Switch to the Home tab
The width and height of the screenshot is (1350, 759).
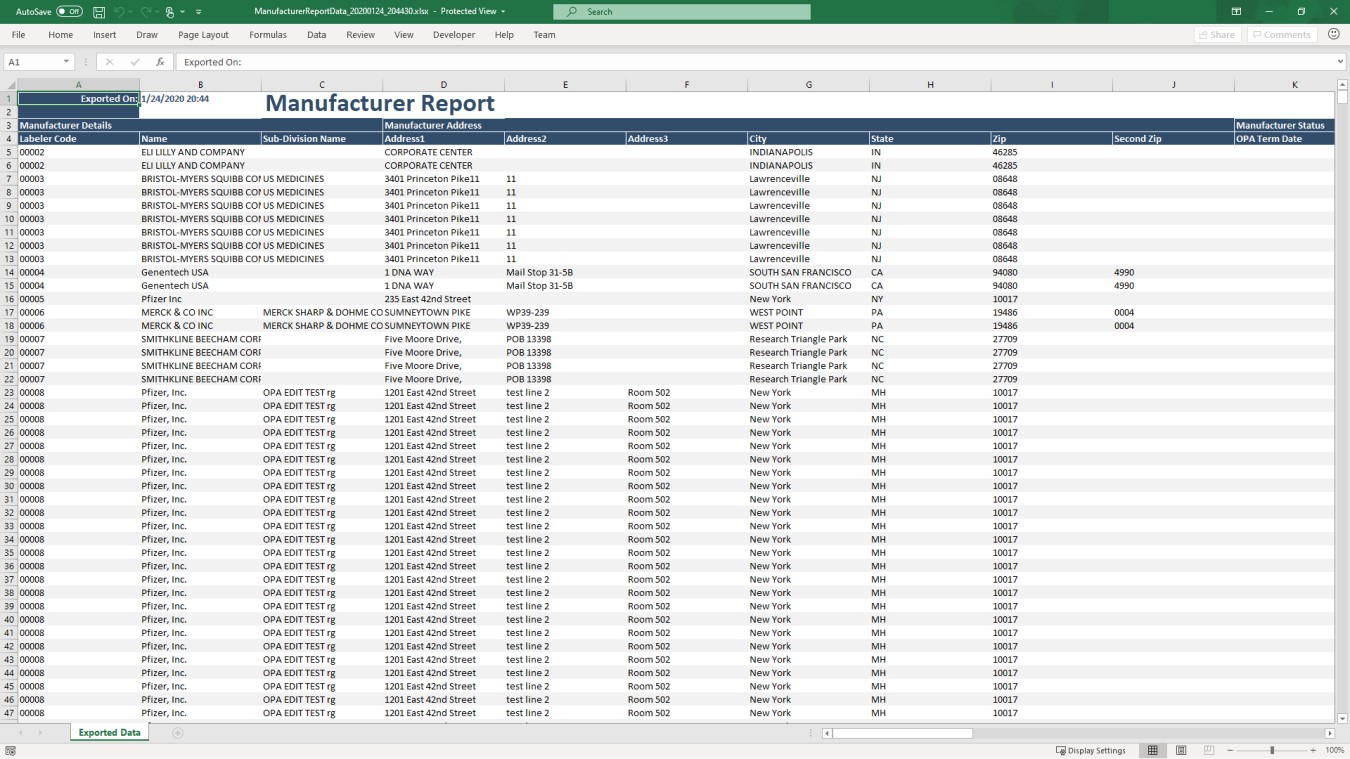(61, 35)
